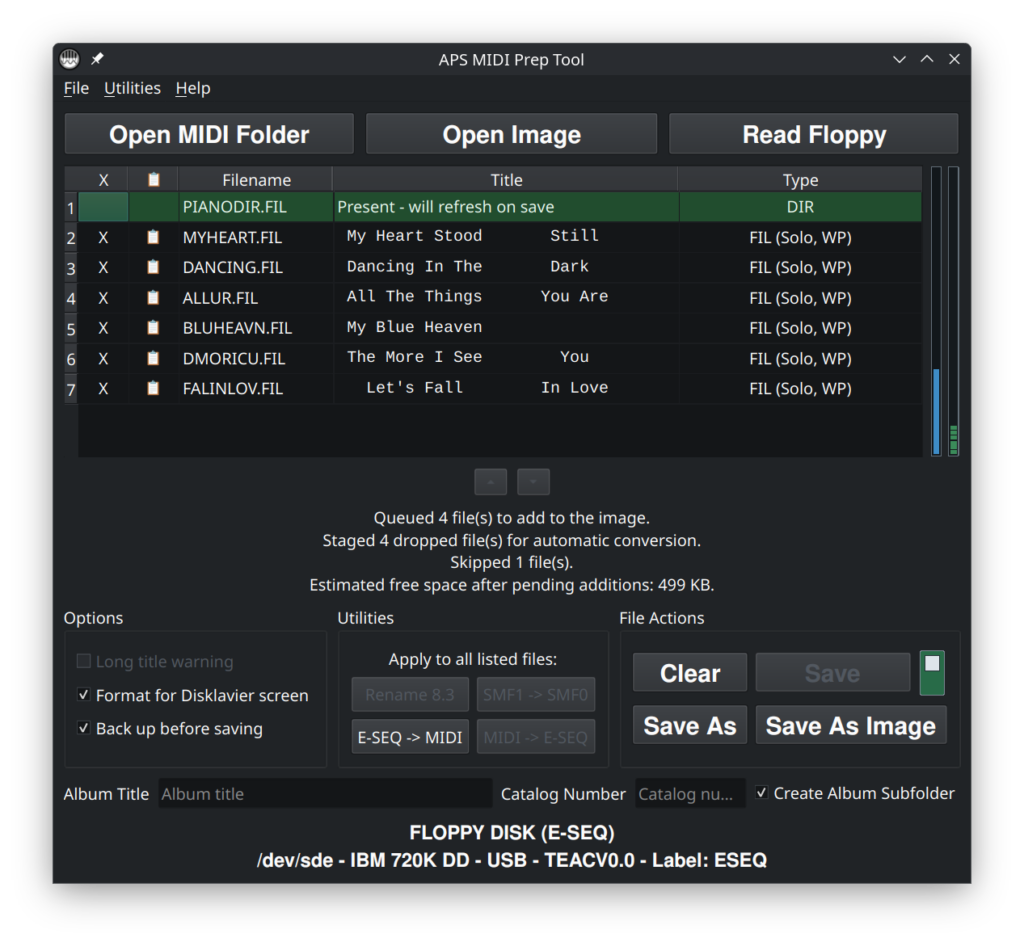Open the Help menu
This screenshot has height=946, width=1024.
(193, 88)
